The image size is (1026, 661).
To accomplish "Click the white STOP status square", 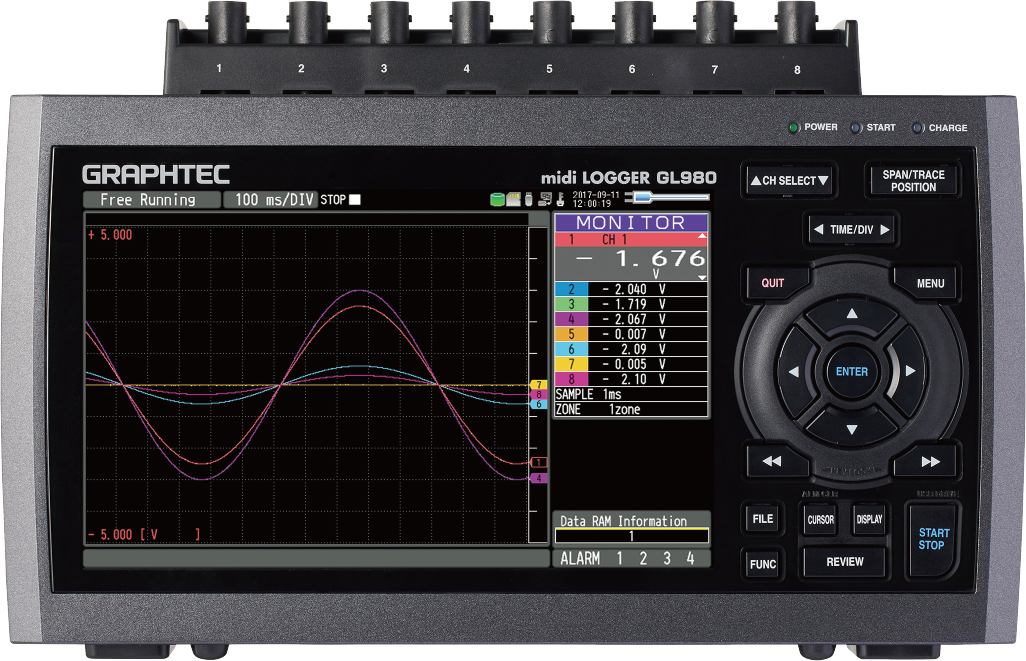I will (354, 200).
